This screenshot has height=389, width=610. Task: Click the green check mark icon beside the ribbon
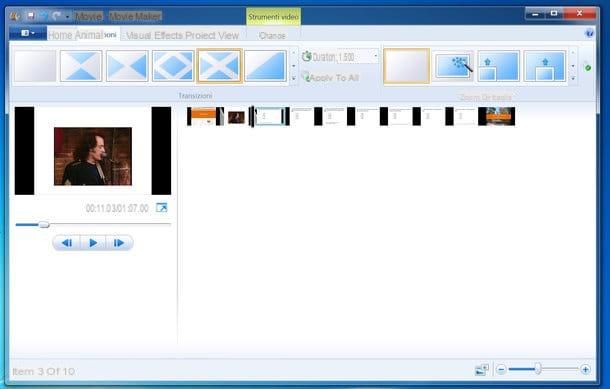click(588, 68)
